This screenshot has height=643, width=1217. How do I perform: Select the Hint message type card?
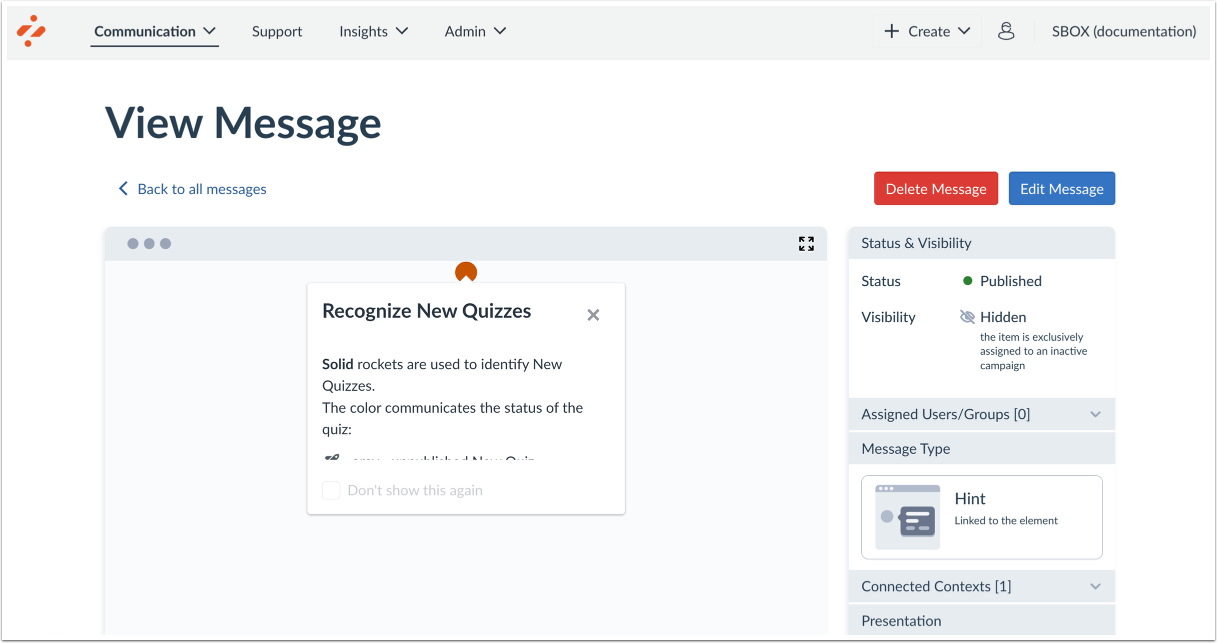[x=981, y=517]
